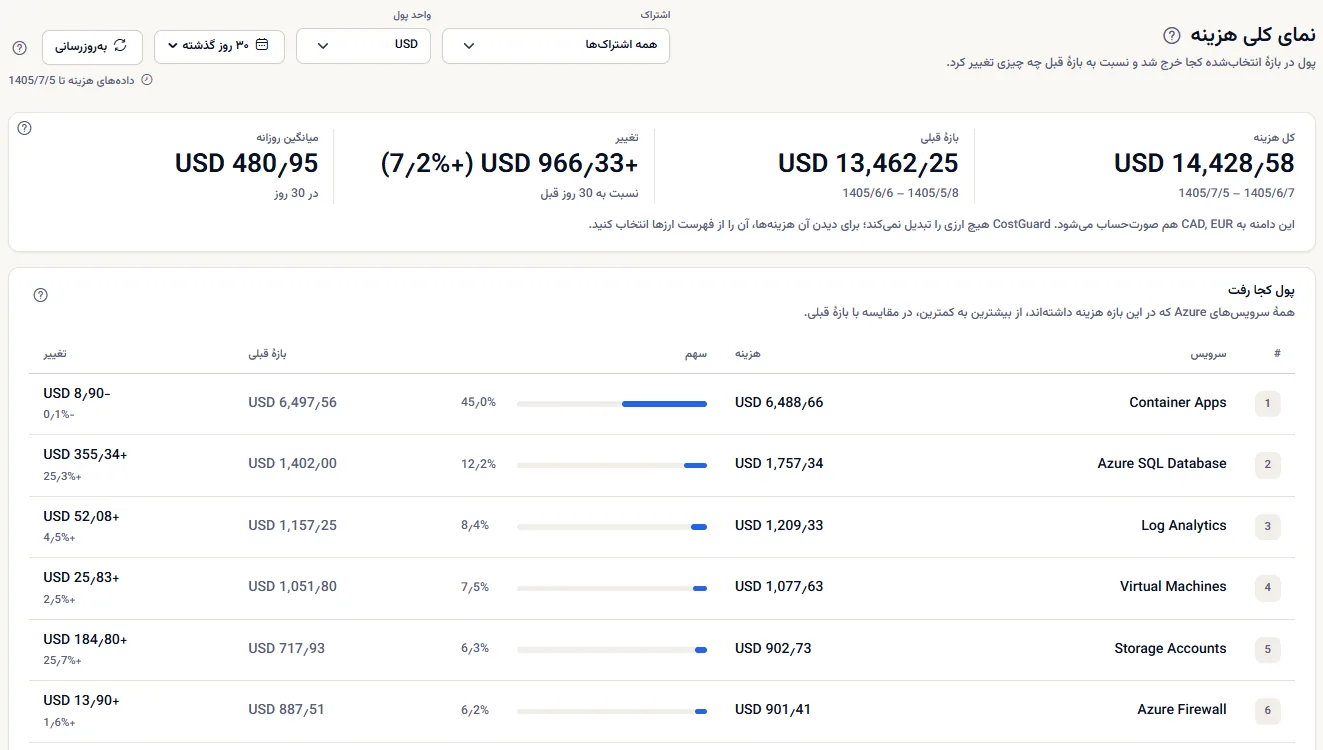This screenshot has height=750, width=1323.
Task: Open the ۳۰ روز گذشته date range dropdown
Action: (220, 46)
